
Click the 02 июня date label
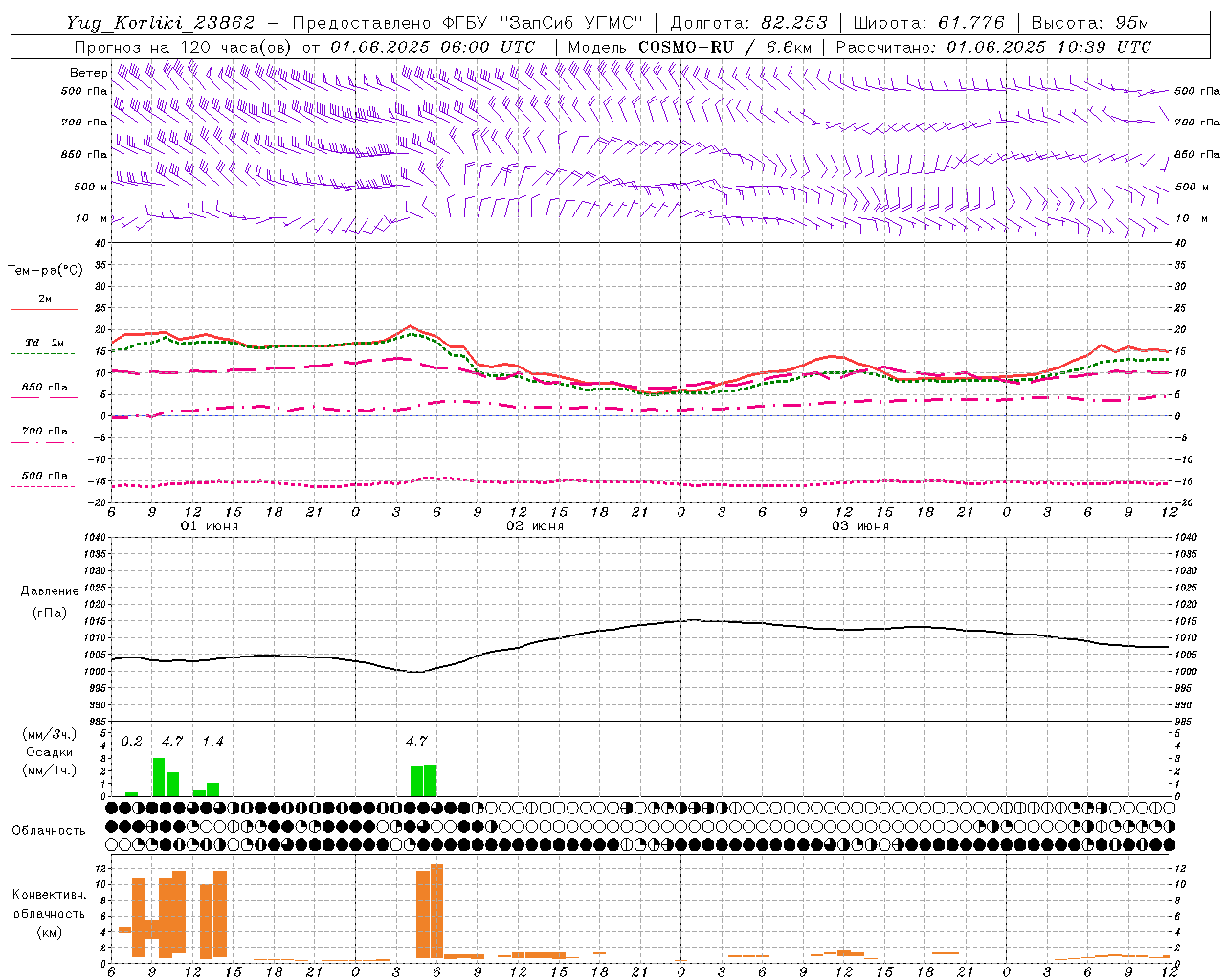pos(535,525)
